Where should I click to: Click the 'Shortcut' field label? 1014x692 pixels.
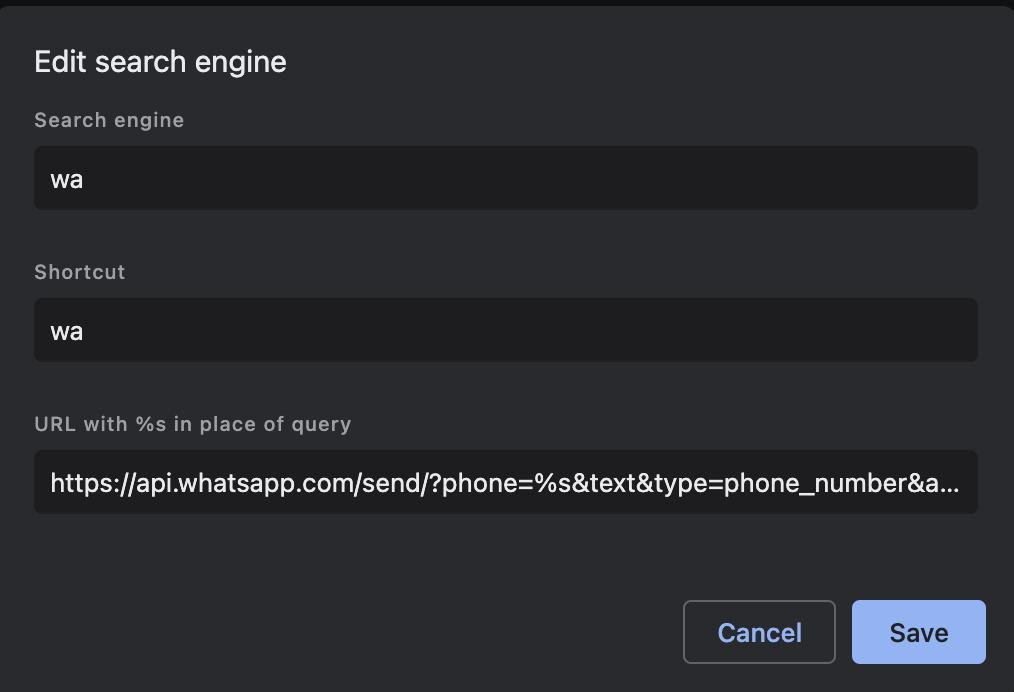pyautogui.click(x=80, y=272)
